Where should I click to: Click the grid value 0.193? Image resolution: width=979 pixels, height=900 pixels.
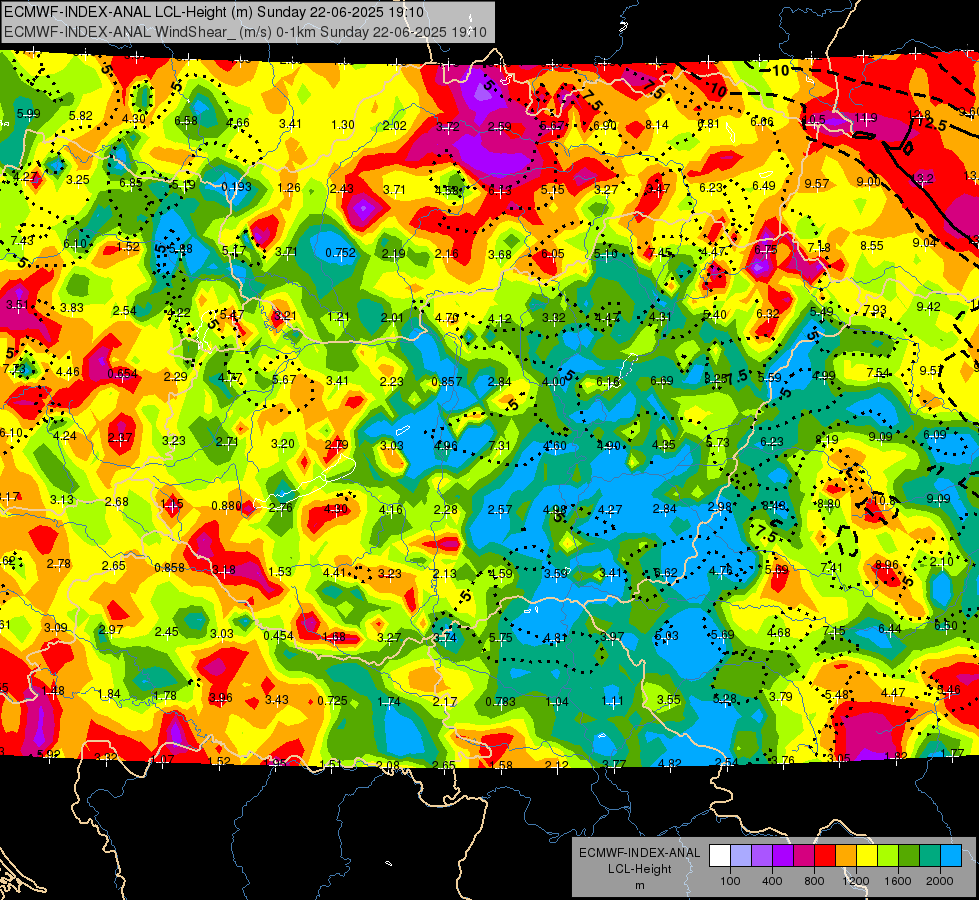click(x=237, y=186)
